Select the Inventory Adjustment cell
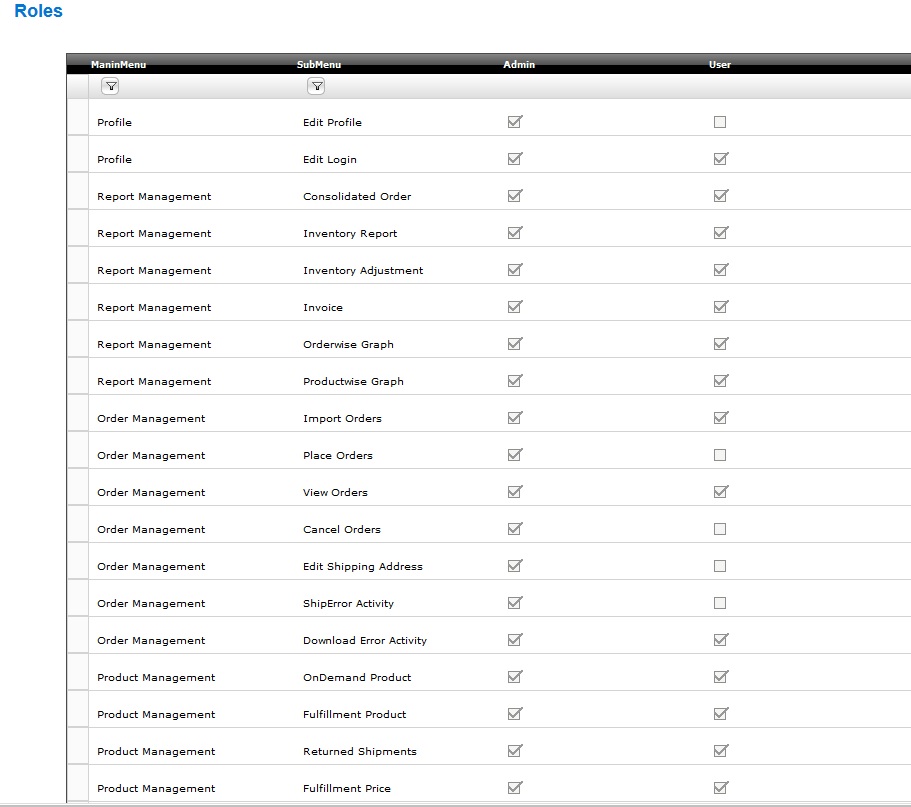 (363, 271)
